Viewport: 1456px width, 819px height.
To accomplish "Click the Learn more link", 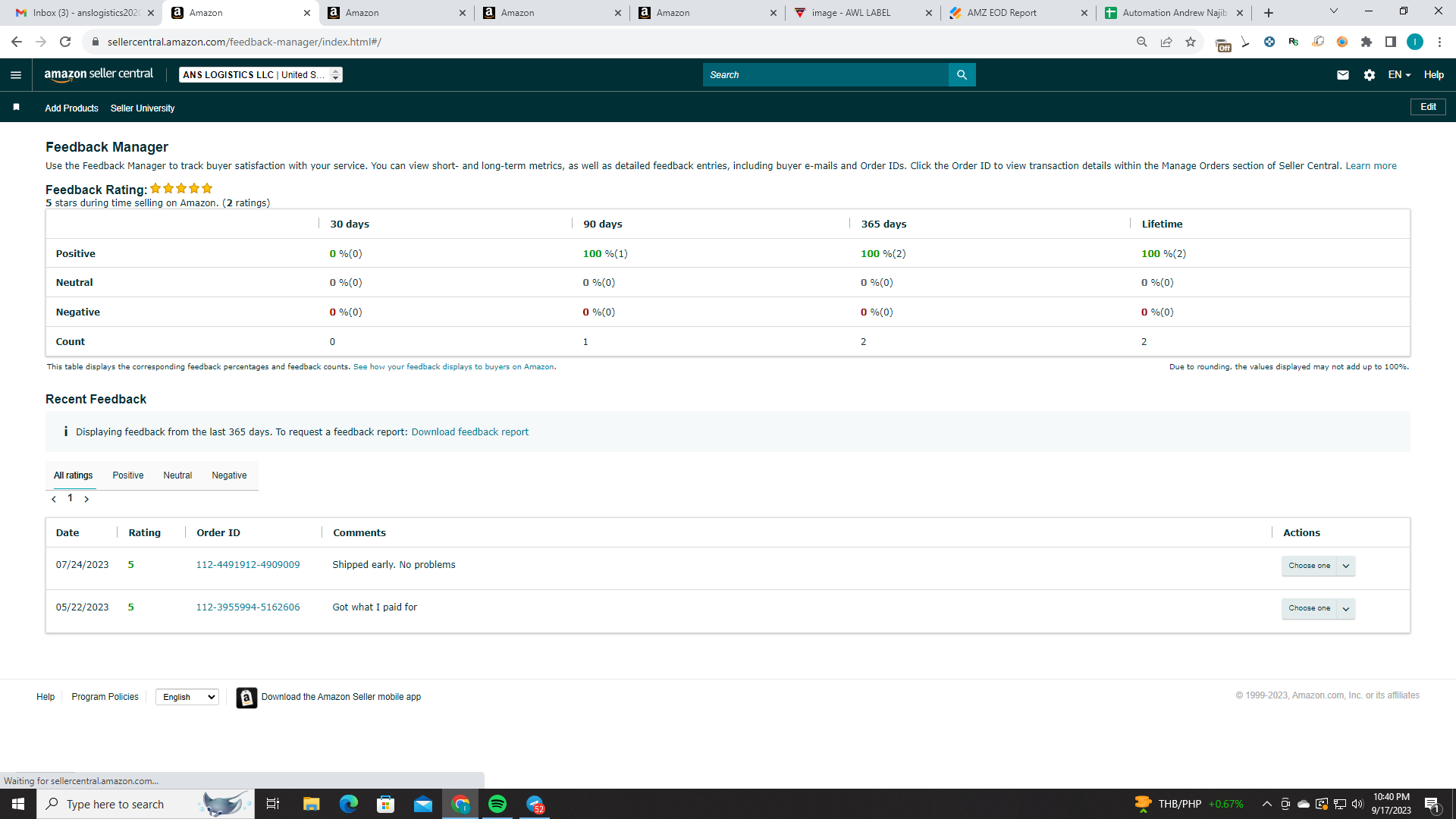I will coord(1371,166).
